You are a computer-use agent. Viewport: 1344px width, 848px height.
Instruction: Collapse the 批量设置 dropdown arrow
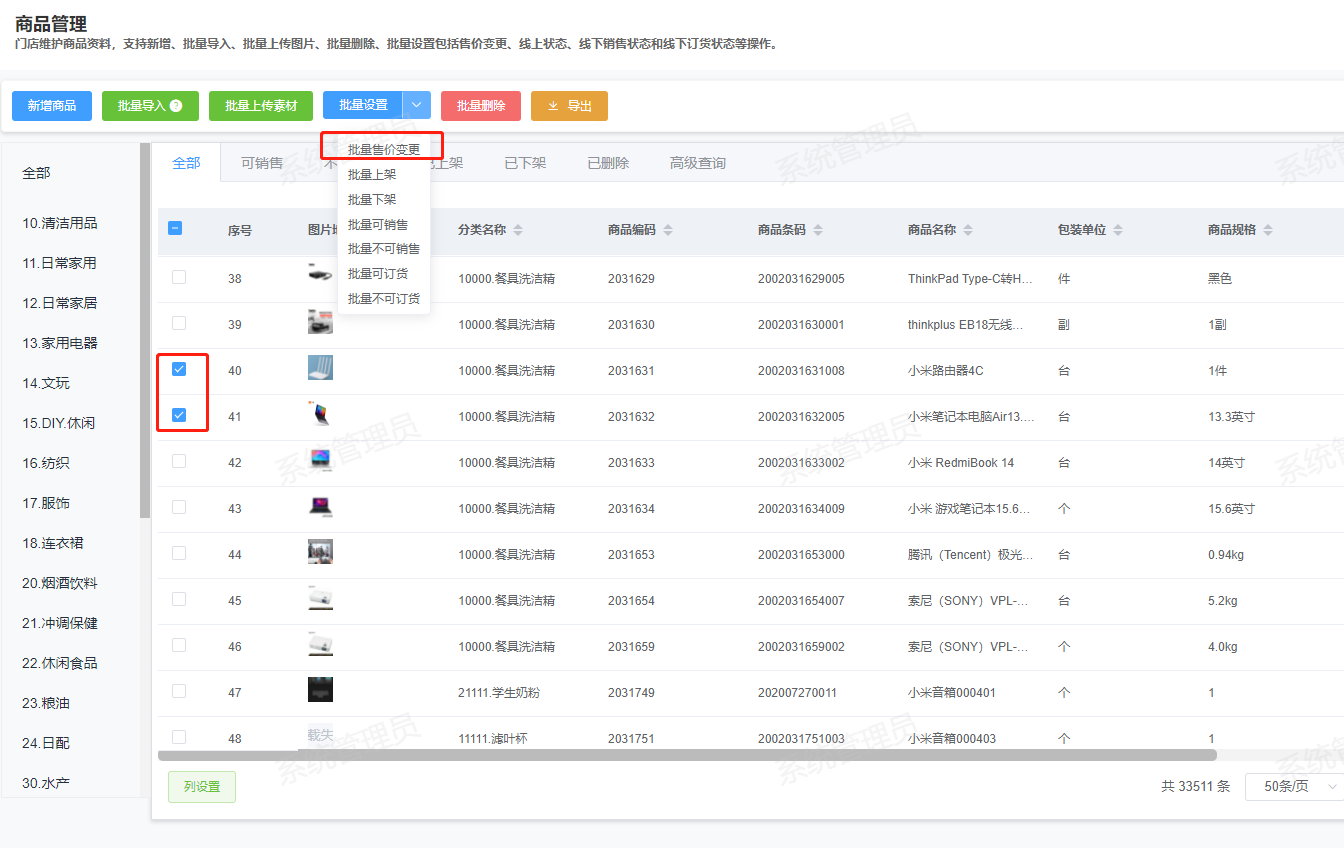417,106
